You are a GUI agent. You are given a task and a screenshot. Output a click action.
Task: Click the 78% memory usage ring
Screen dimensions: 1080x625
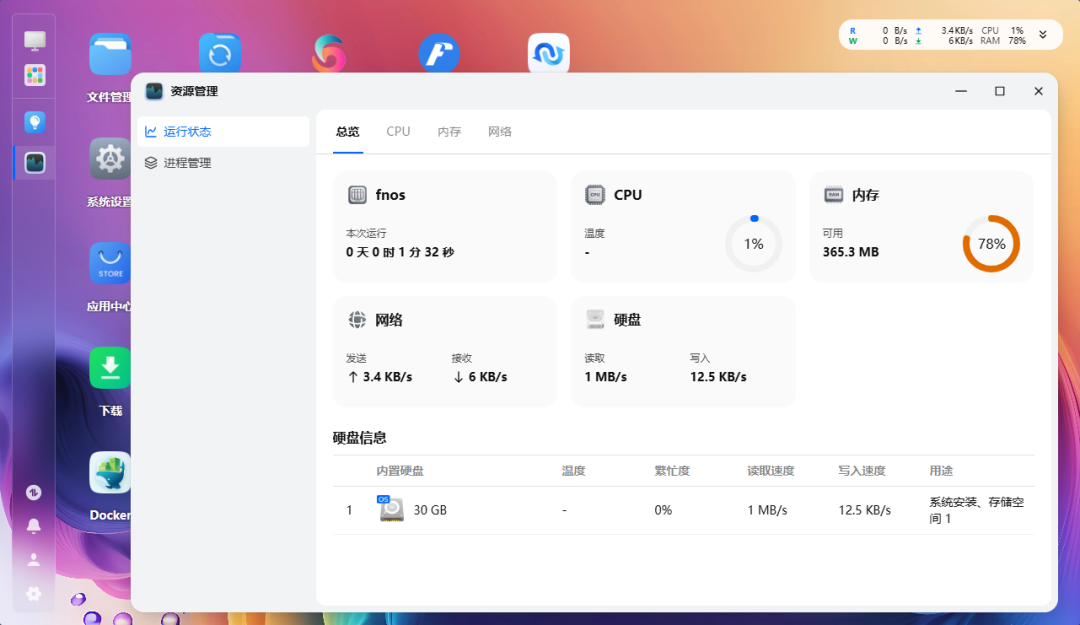click(x=991, y=244)
